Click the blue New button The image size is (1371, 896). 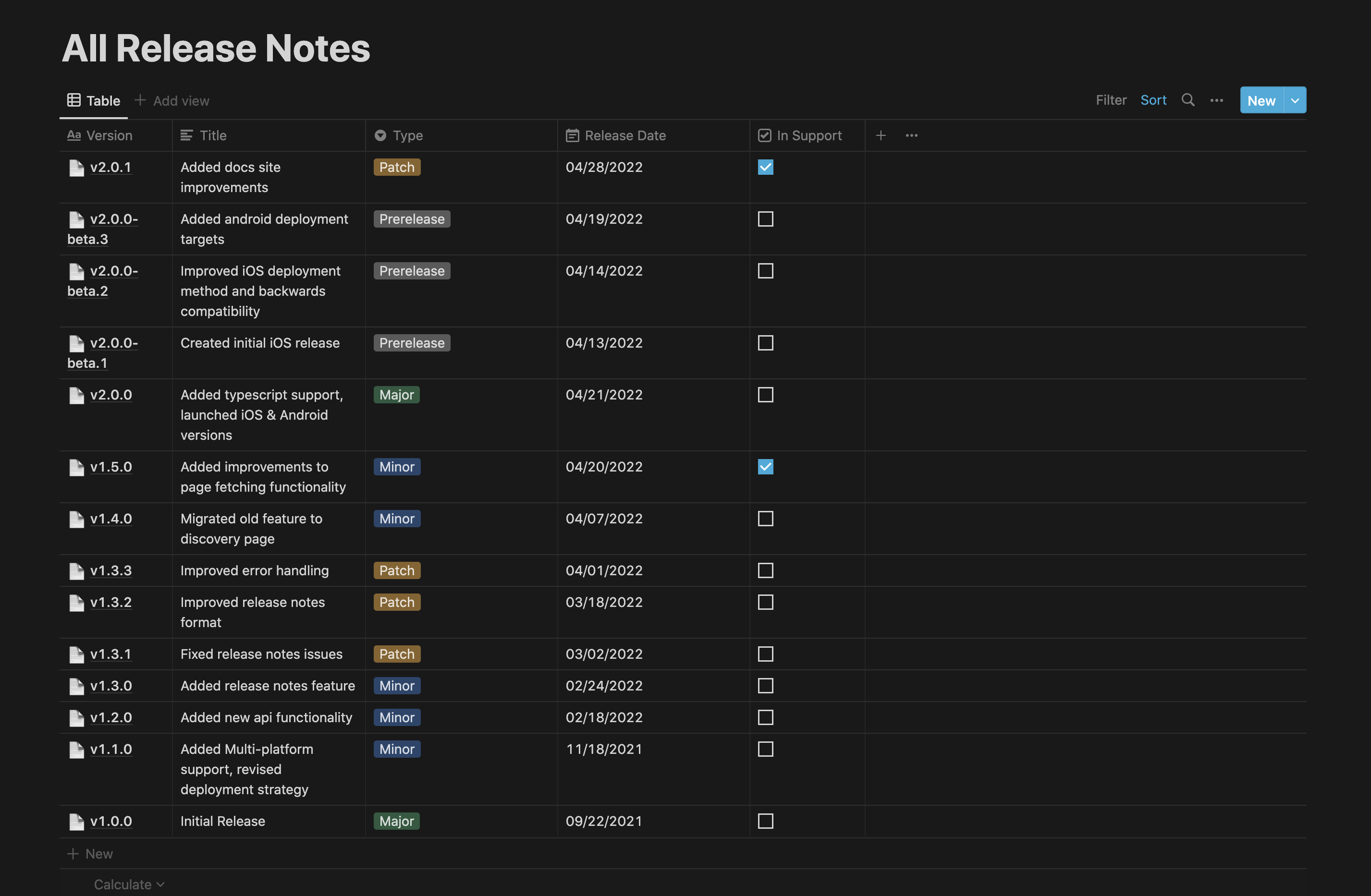click(1261, 100)
